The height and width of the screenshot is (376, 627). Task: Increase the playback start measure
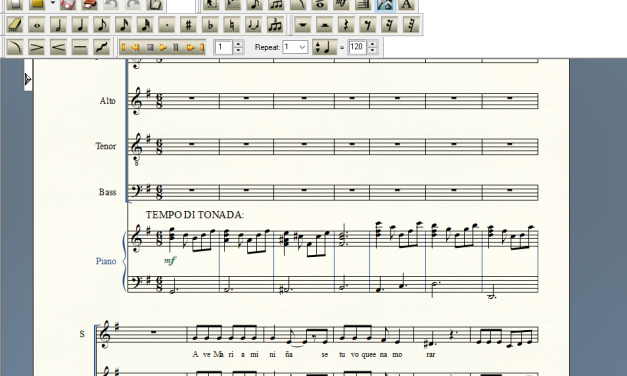click(x=238, y=44)
